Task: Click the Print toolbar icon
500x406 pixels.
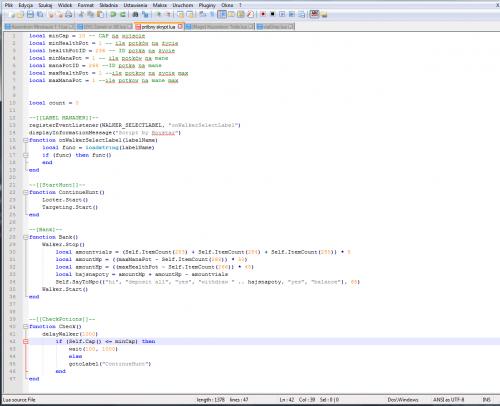Action: 69,14
